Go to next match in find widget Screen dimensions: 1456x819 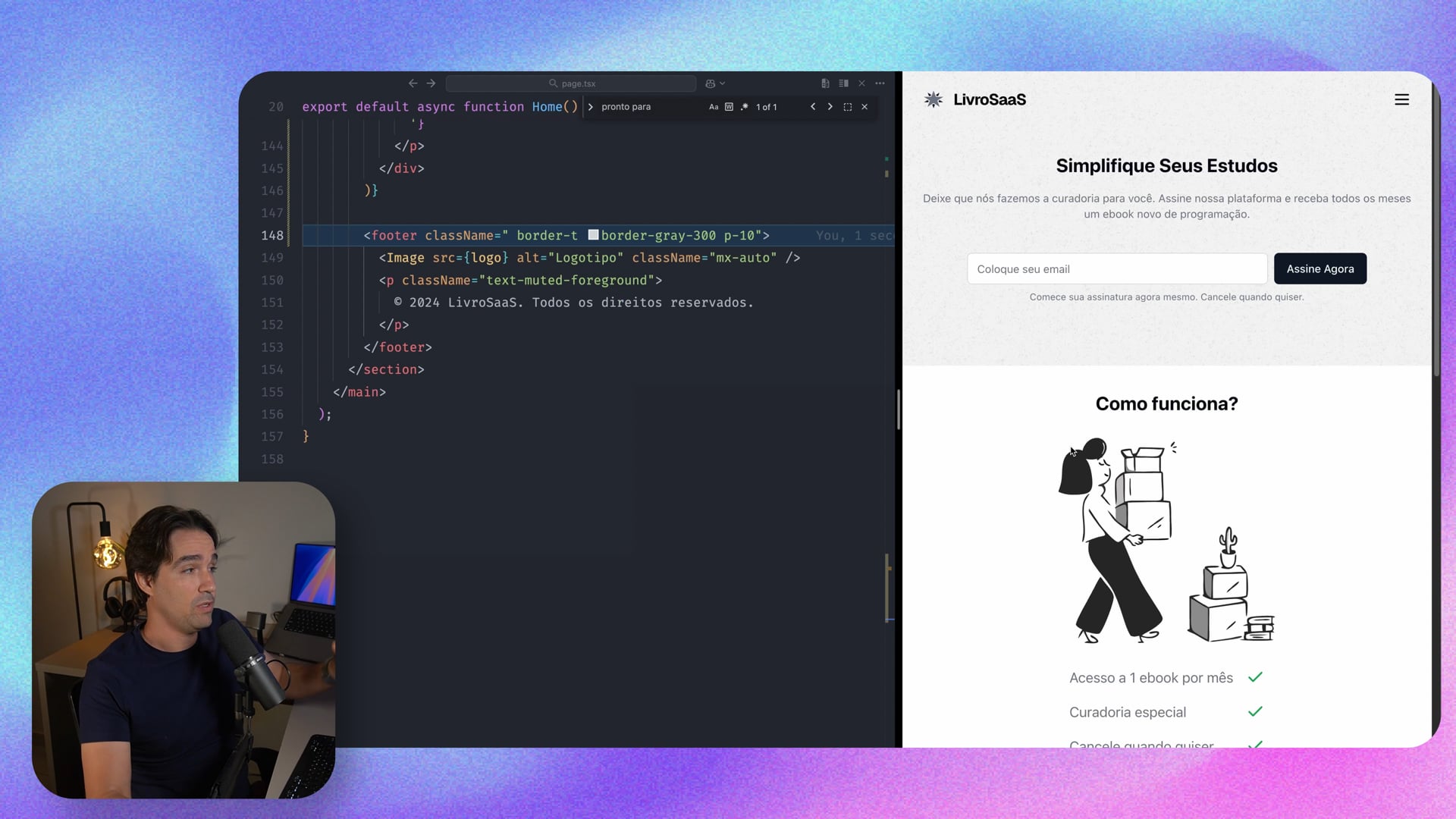[x=830, y=107]
